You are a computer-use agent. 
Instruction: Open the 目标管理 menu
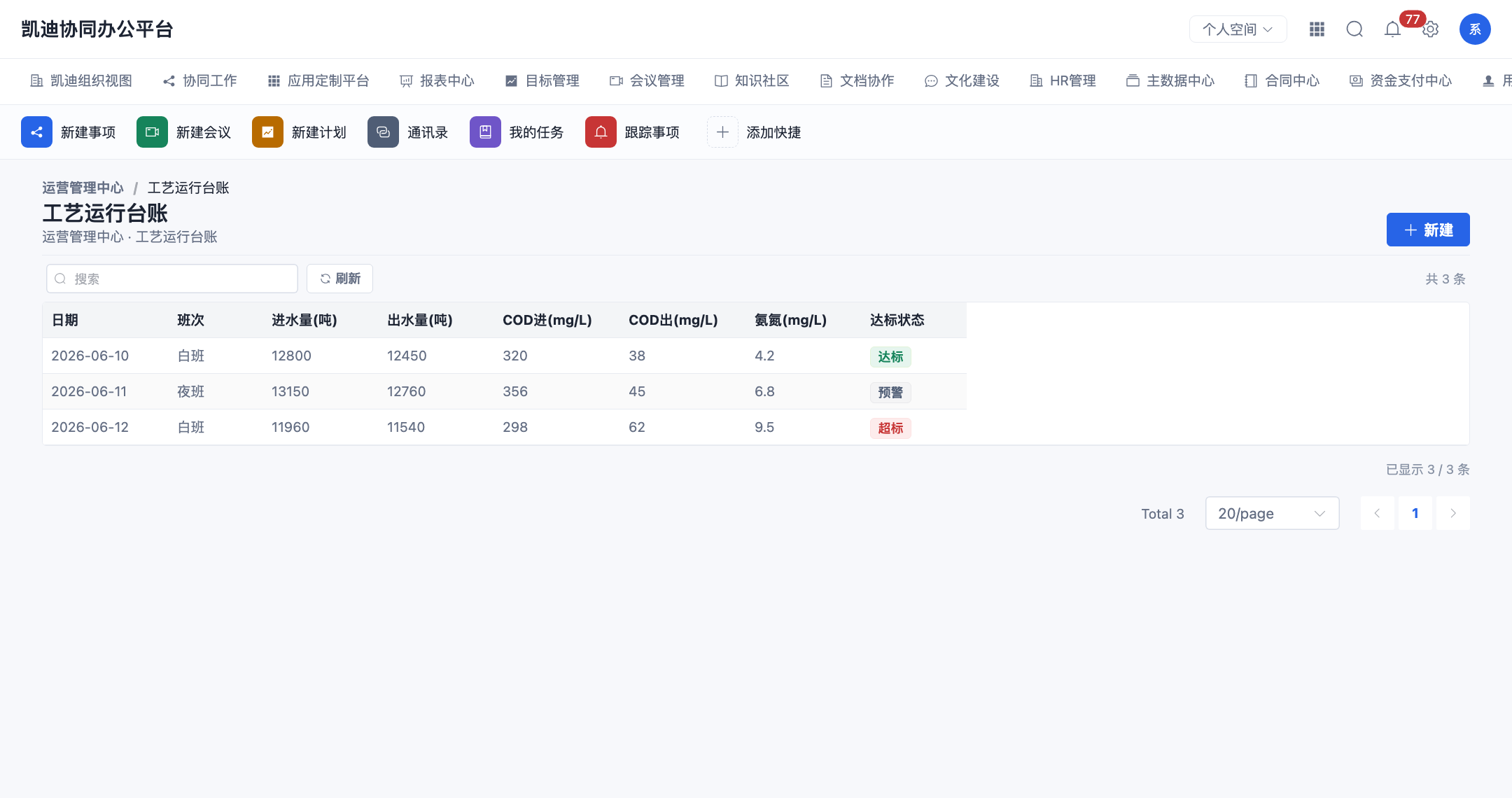[542, 81]
